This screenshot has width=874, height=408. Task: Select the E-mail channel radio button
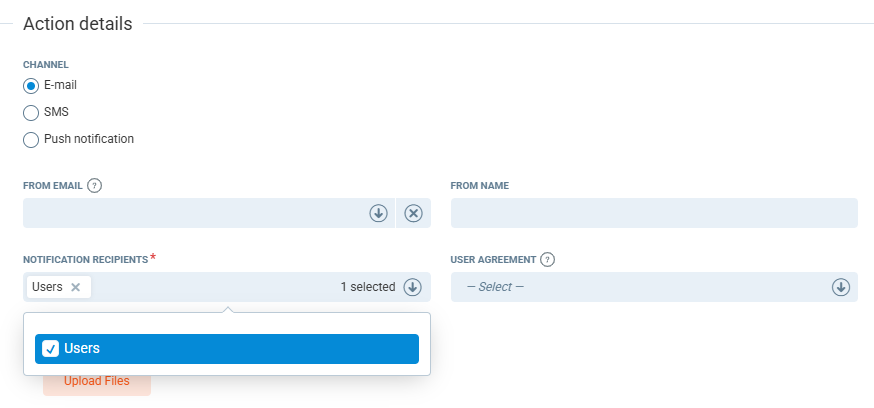pyautogui.click(x=31, y=86)
